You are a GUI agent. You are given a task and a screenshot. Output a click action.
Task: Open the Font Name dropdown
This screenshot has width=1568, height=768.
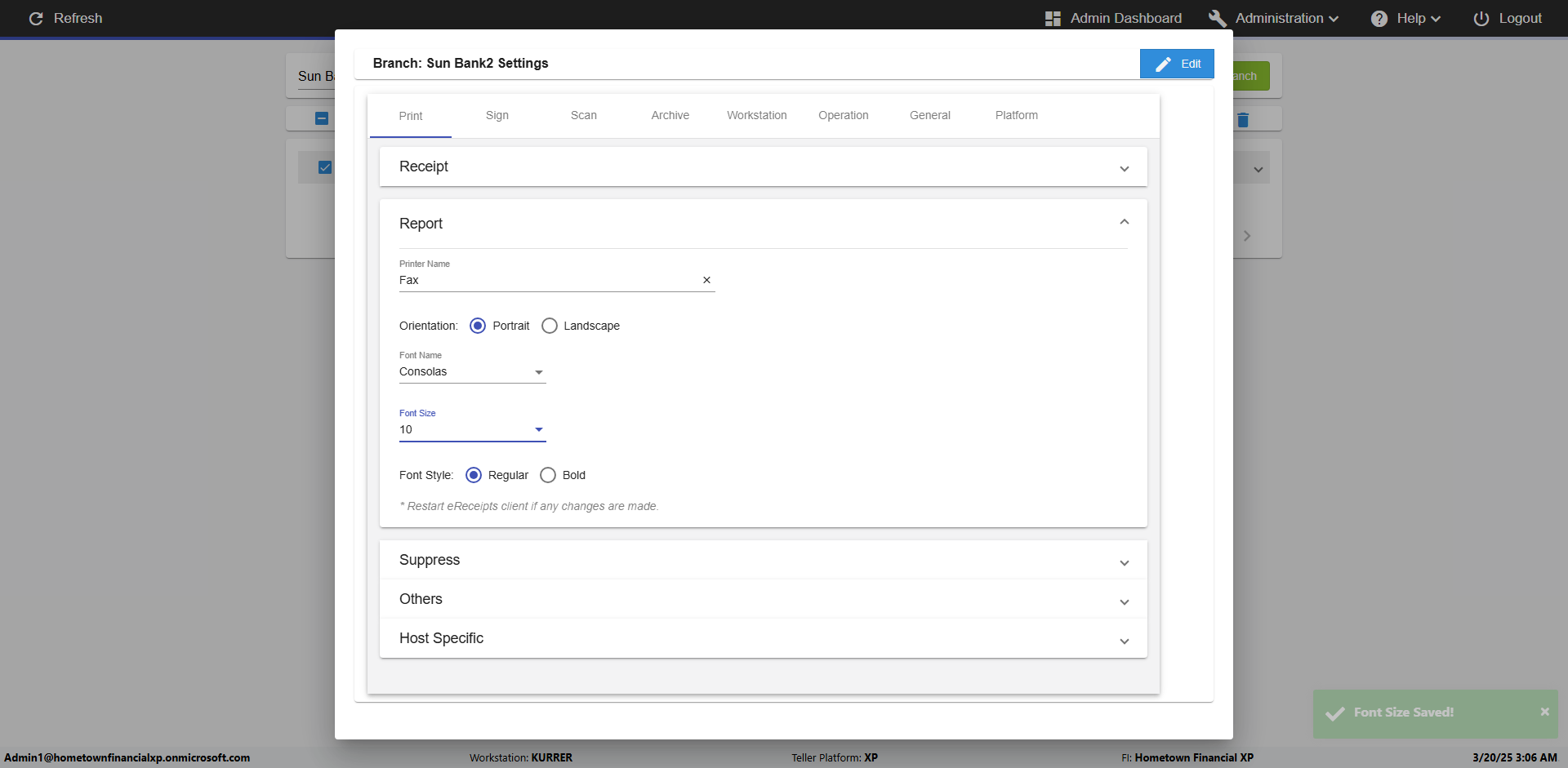coord(472,372)
